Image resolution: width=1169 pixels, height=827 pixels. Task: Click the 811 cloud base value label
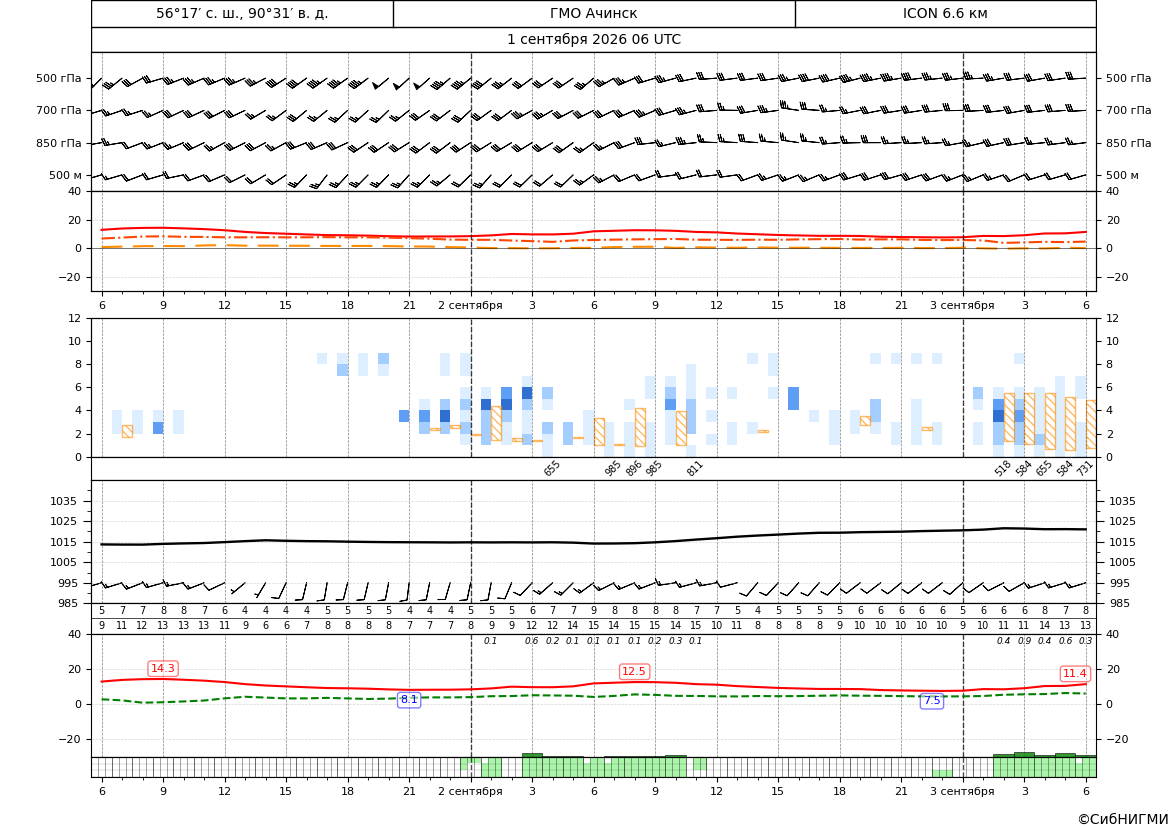pos(695,468)
